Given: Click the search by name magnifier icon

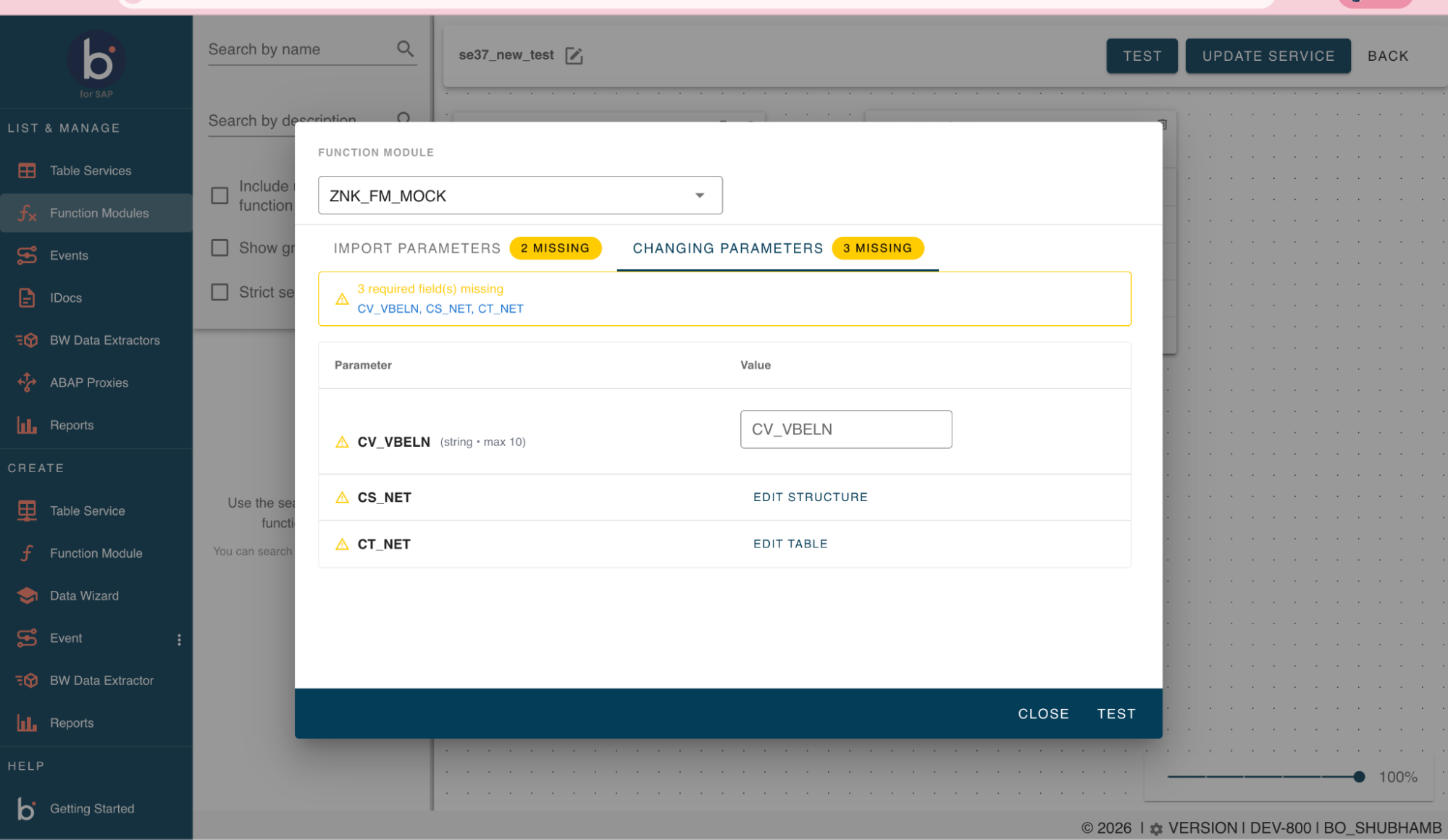Looking at the screenshot, I should click(405, 49).
